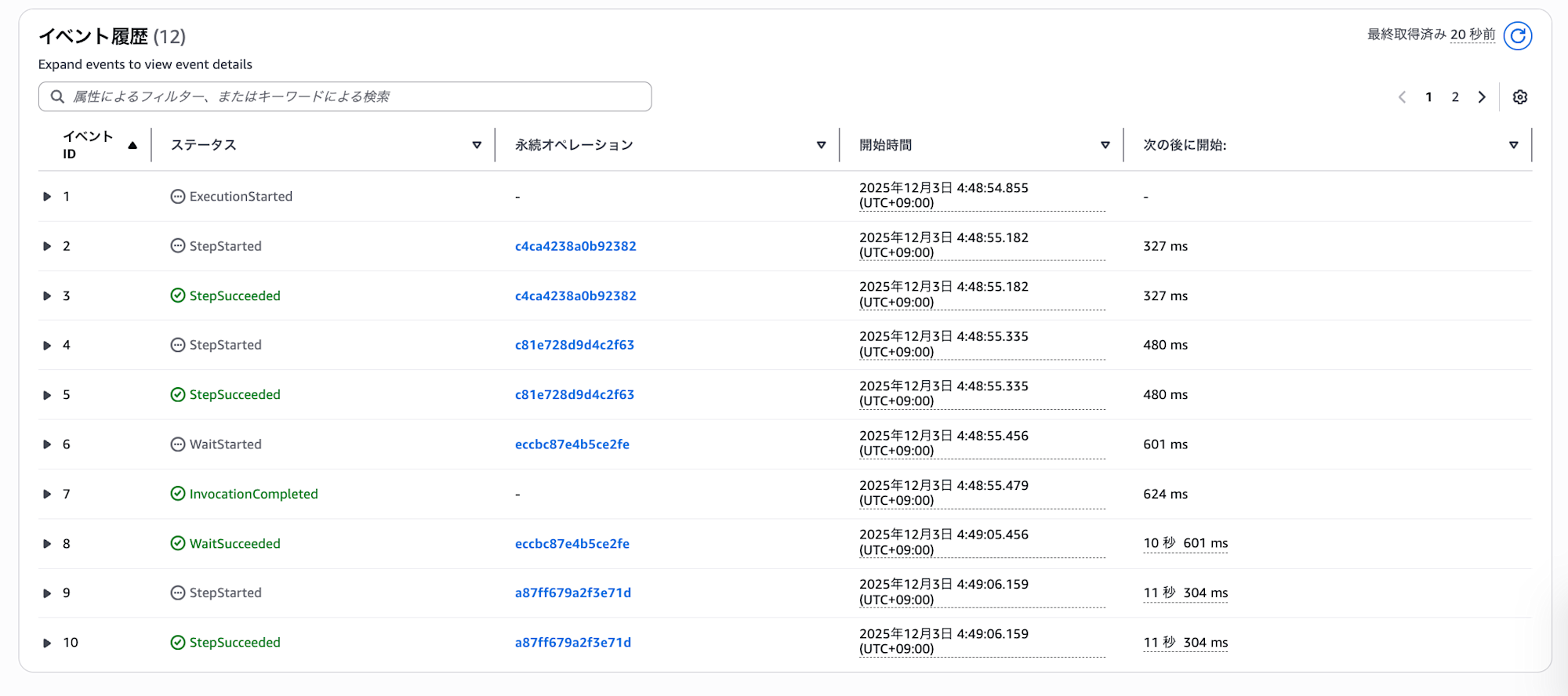Click InvocationCompleted check icon
Screen dimensions: 1568x696
pos(178,494)
